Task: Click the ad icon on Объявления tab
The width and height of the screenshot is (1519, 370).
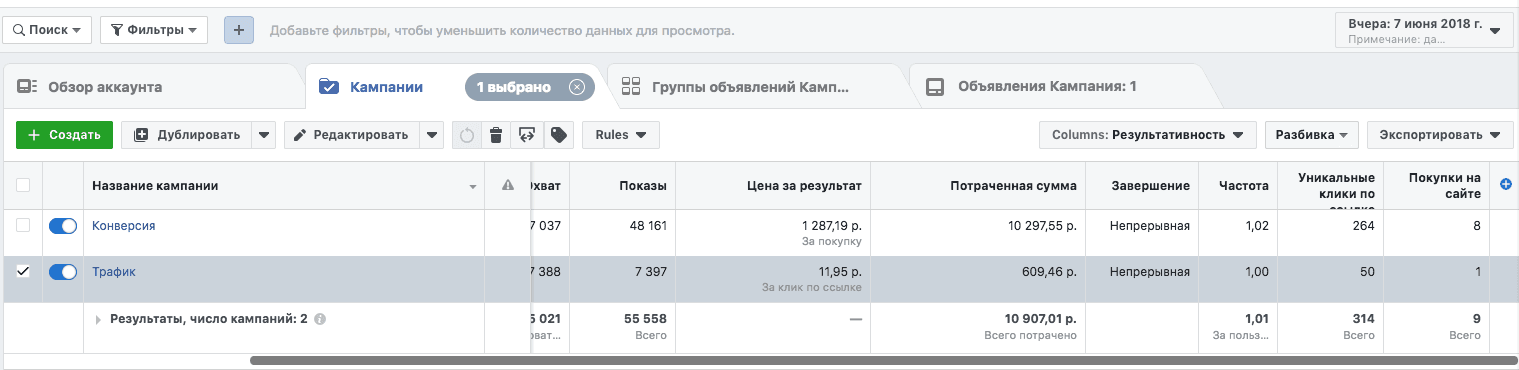Action: [x=935, y=87]
